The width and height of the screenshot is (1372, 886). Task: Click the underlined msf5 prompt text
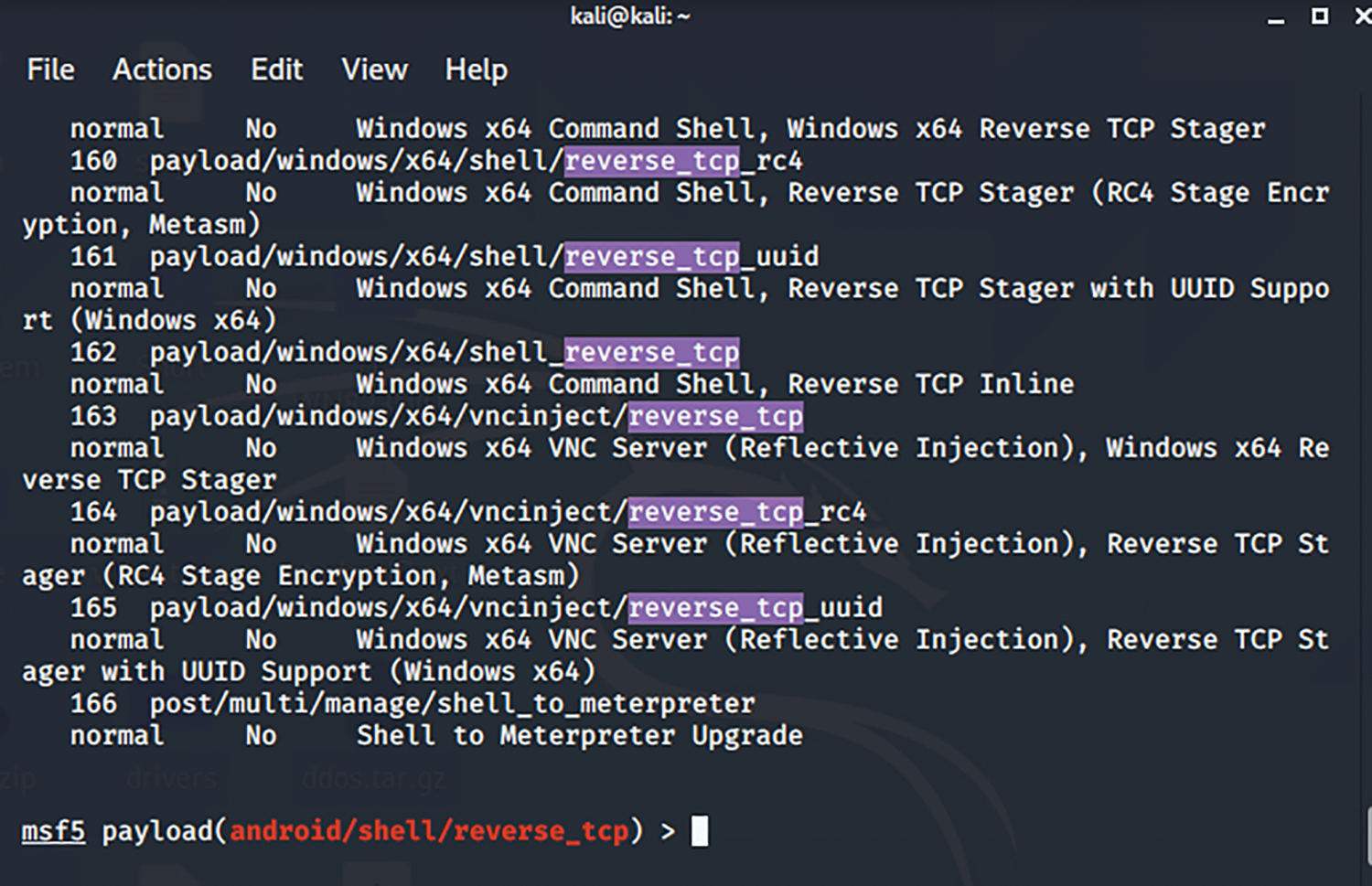pyautogui.click(x=53, y=831)
